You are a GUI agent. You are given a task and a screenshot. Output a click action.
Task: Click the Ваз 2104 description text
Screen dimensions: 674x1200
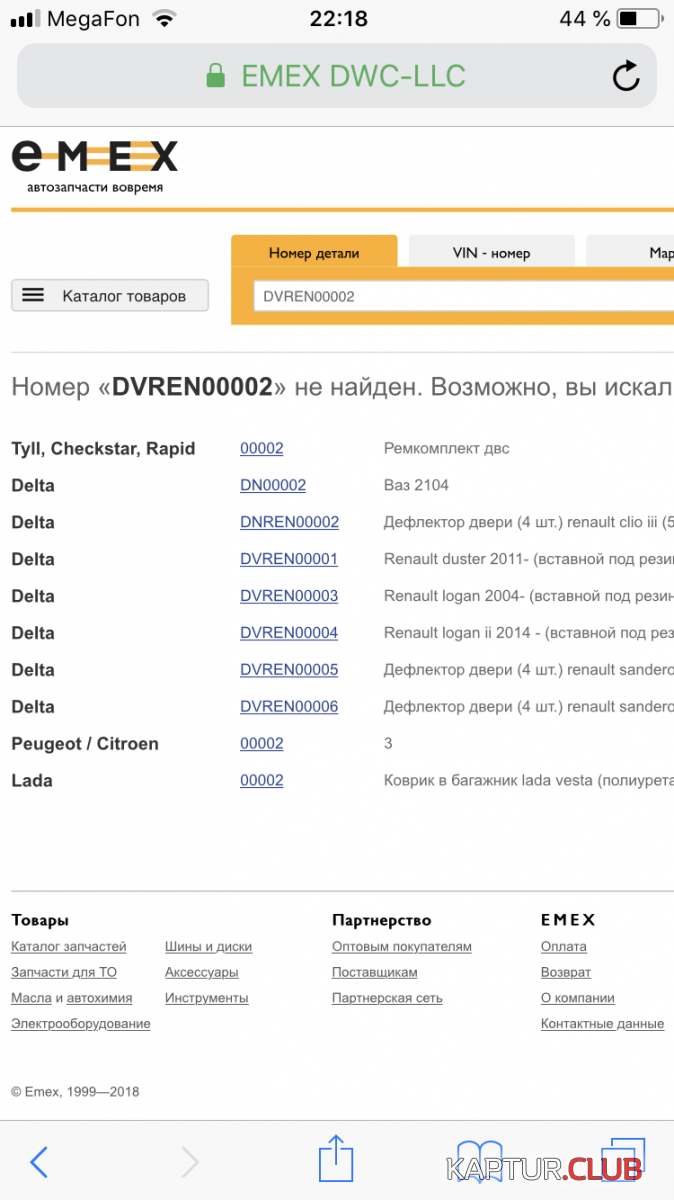[x=416, y=485]
